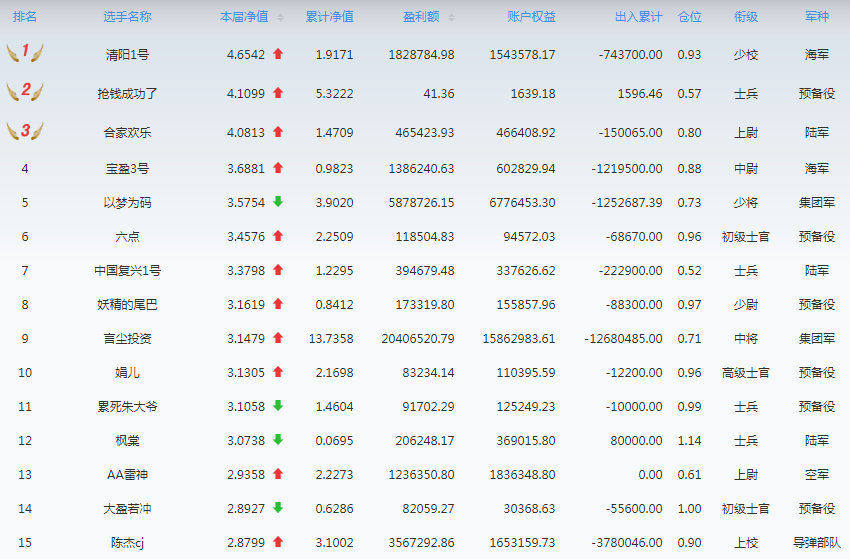Click red up arrow for 合家欢乐

pos(278,132)
